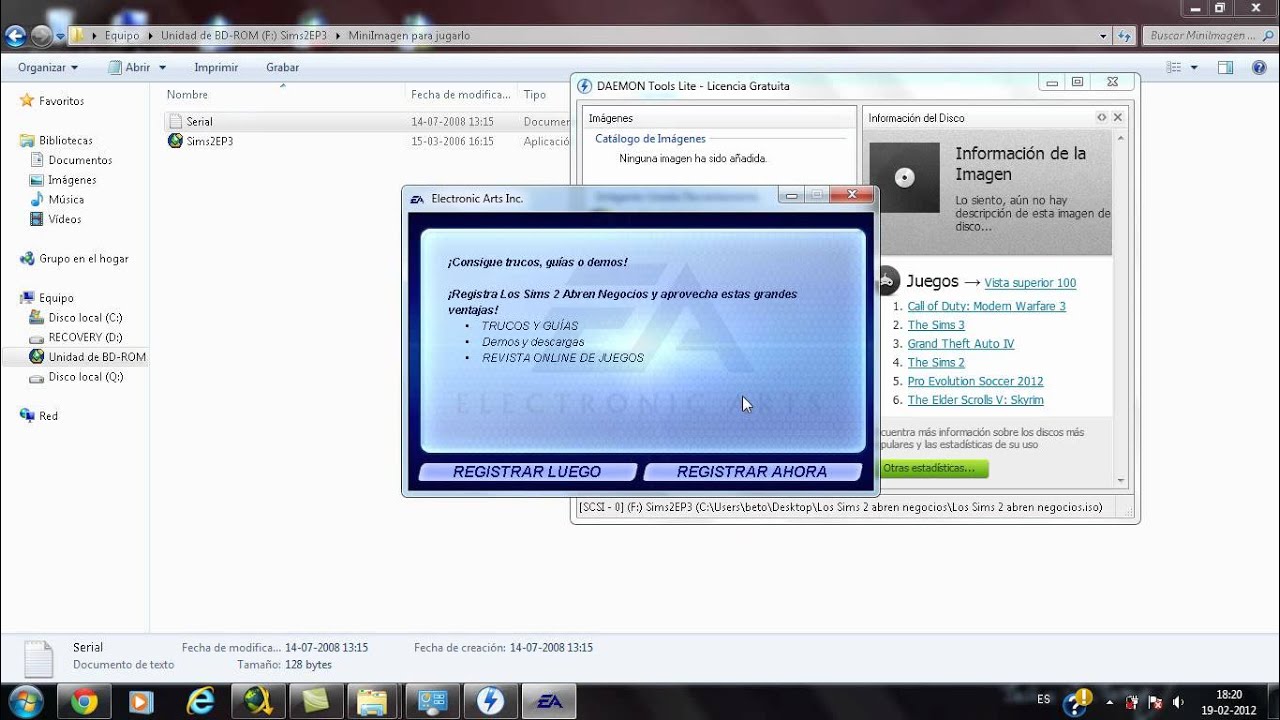Click the MiniImagen para jugarlo breadcrumb
This screenshot has height=720, width=1280.
coord(409,36)
